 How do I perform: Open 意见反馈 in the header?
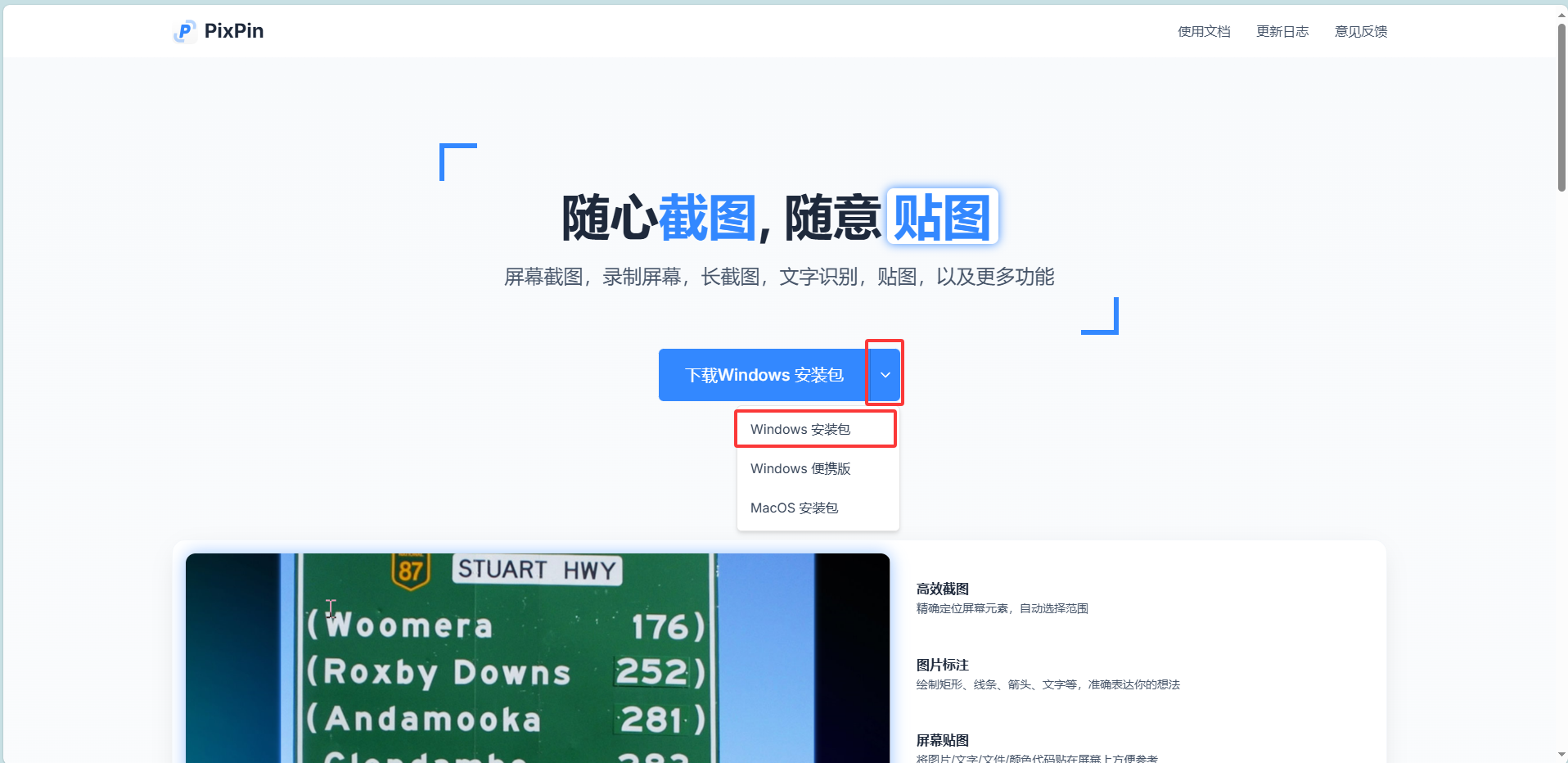click(x=1359, y=31)
